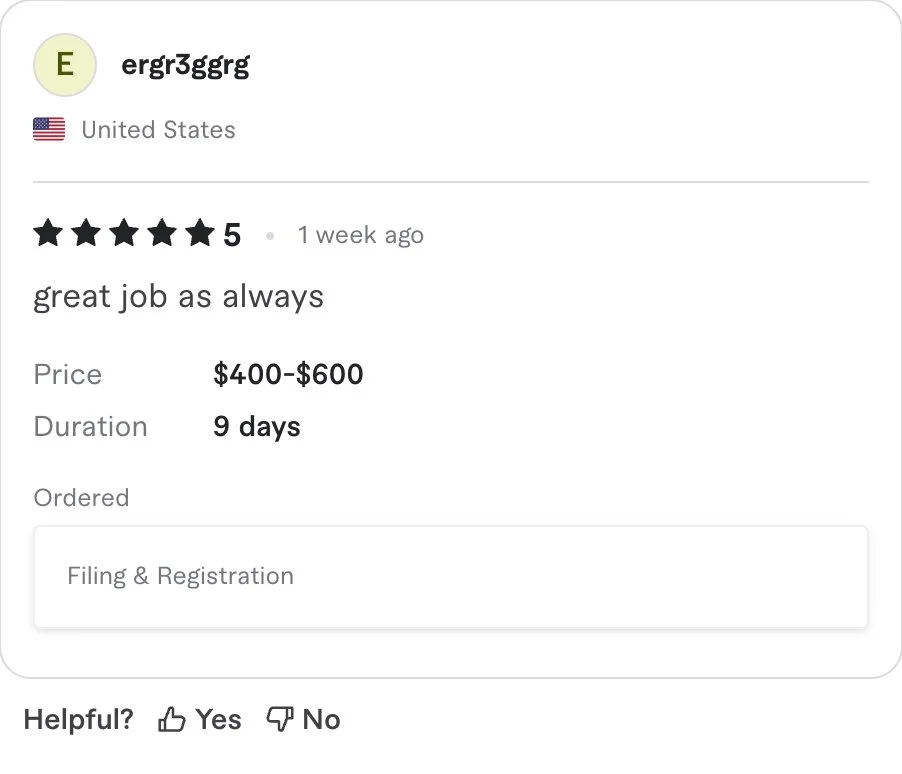Click the '1 week ago' timestamp

(x=360, y=235)
